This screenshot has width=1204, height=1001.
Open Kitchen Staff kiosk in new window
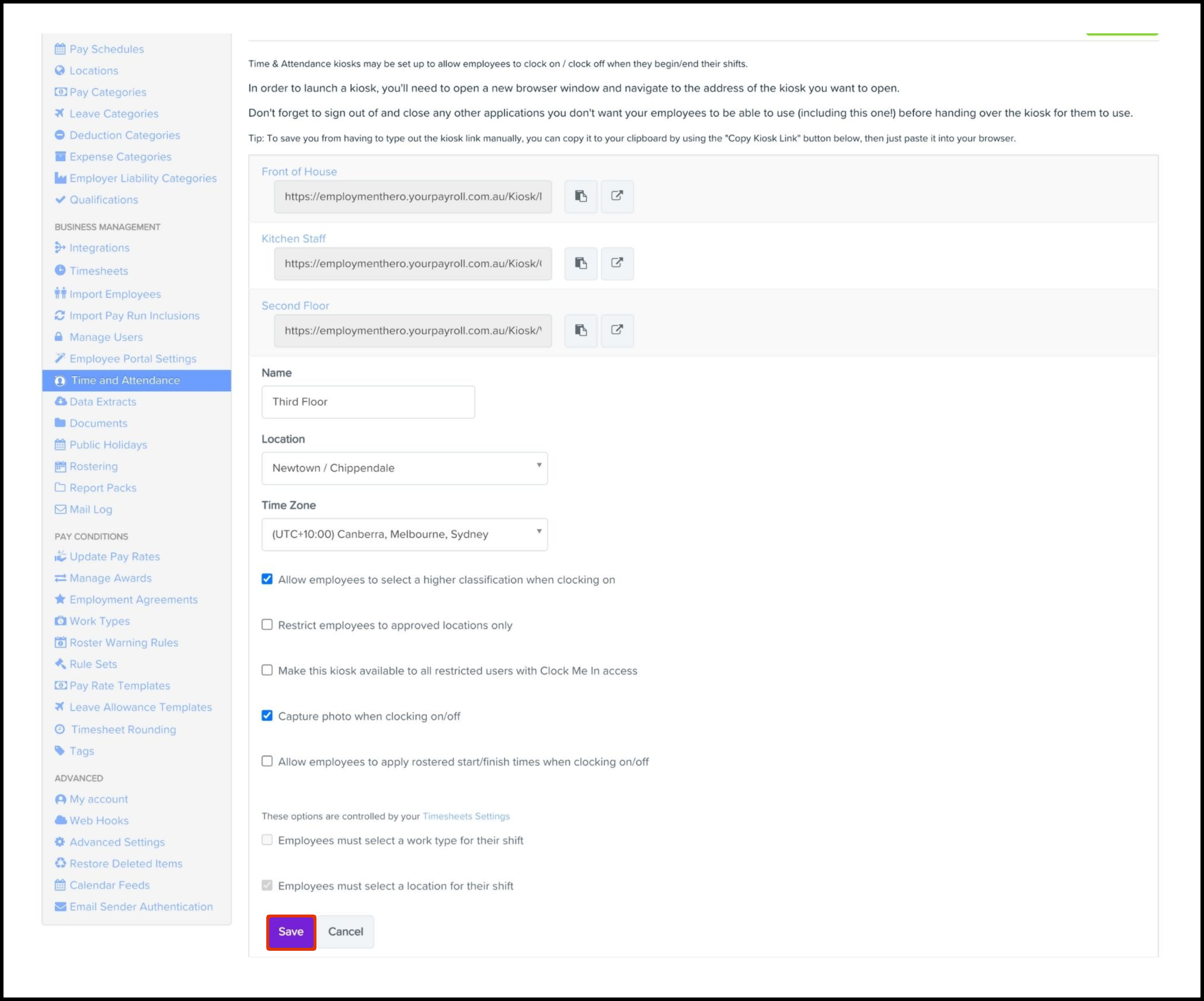pyautogui.click(x=617, y=263)
